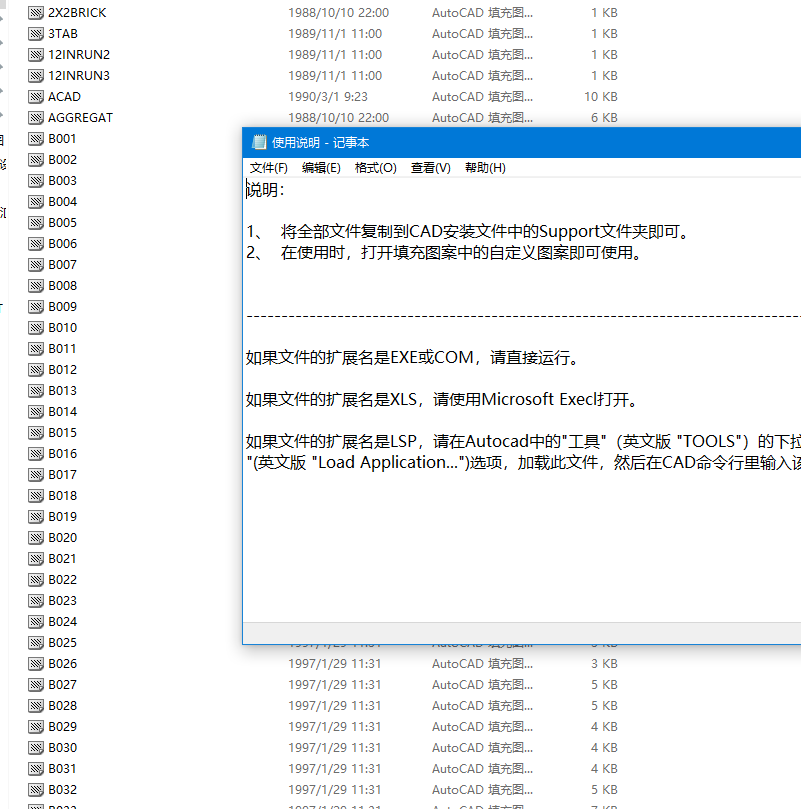This screenshot has height=809, width=801.
Task: Select file named B020
Action: tap(62, 538)
